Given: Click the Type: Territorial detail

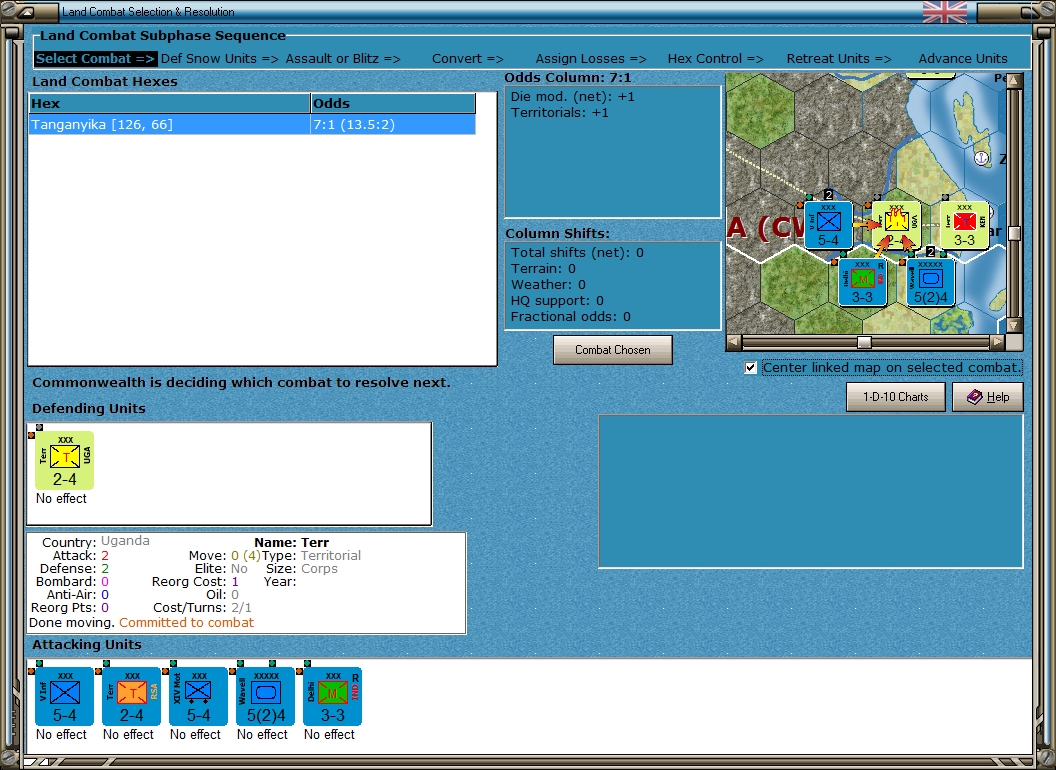Looking at the screenshot, I should click(311, 555).
